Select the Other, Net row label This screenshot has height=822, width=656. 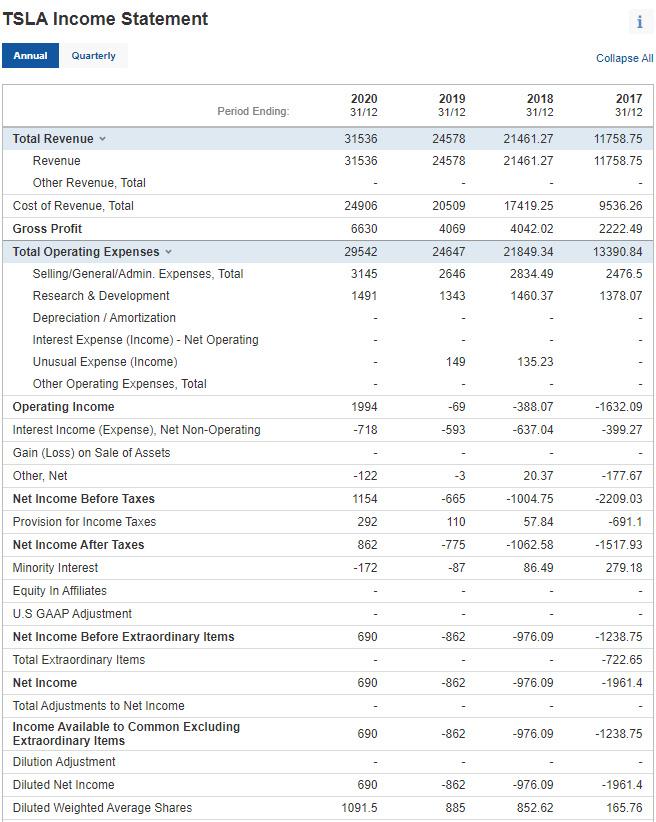40,477
